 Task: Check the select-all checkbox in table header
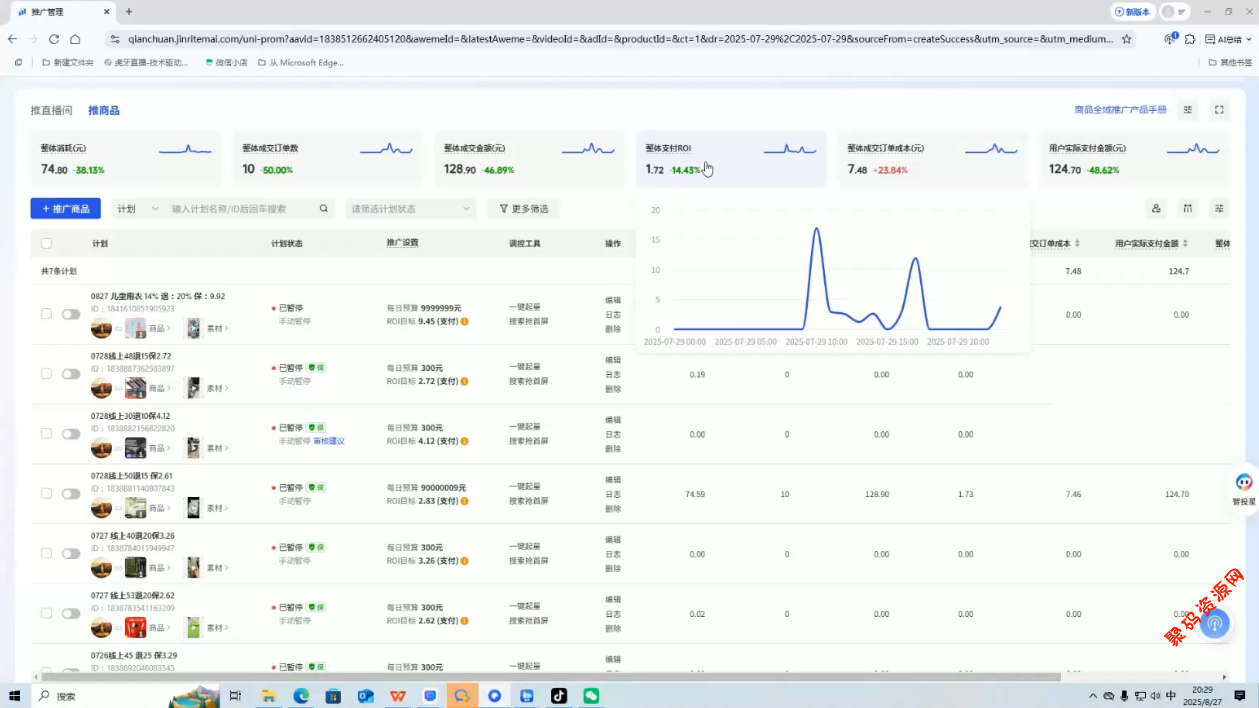pyautogui.click(x=46, y=243)
